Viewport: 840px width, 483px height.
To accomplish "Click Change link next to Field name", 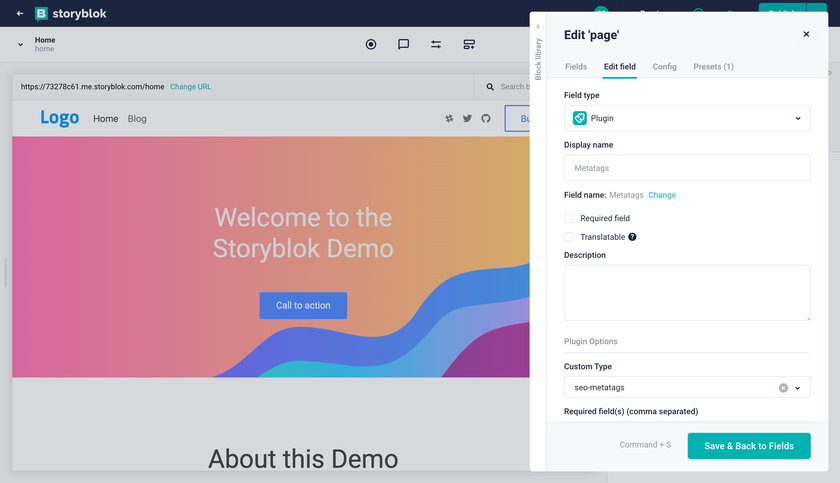I will [x=662, y=195].
